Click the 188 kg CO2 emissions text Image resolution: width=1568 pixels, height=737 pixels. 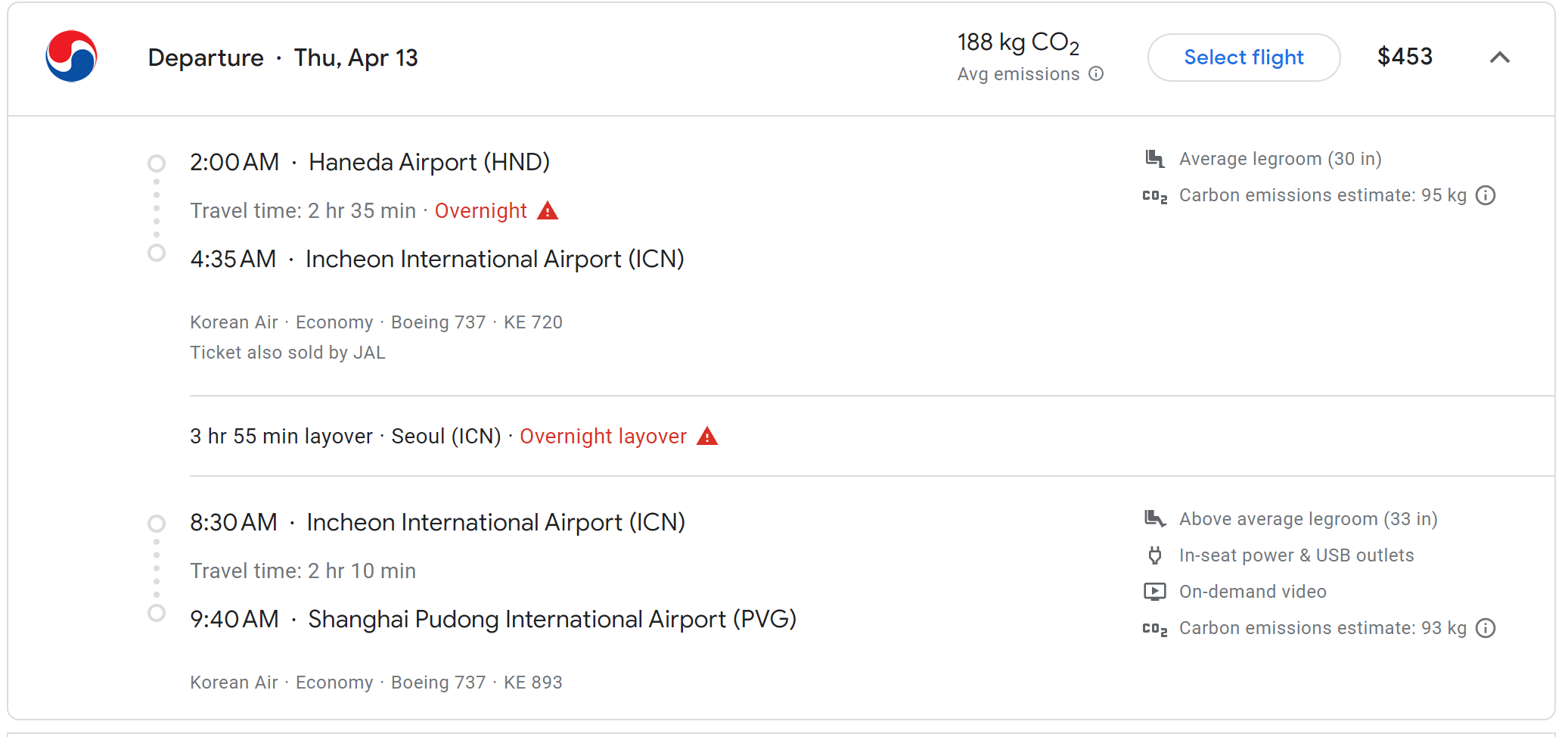pyautogui.click(x=1018, y=42)
